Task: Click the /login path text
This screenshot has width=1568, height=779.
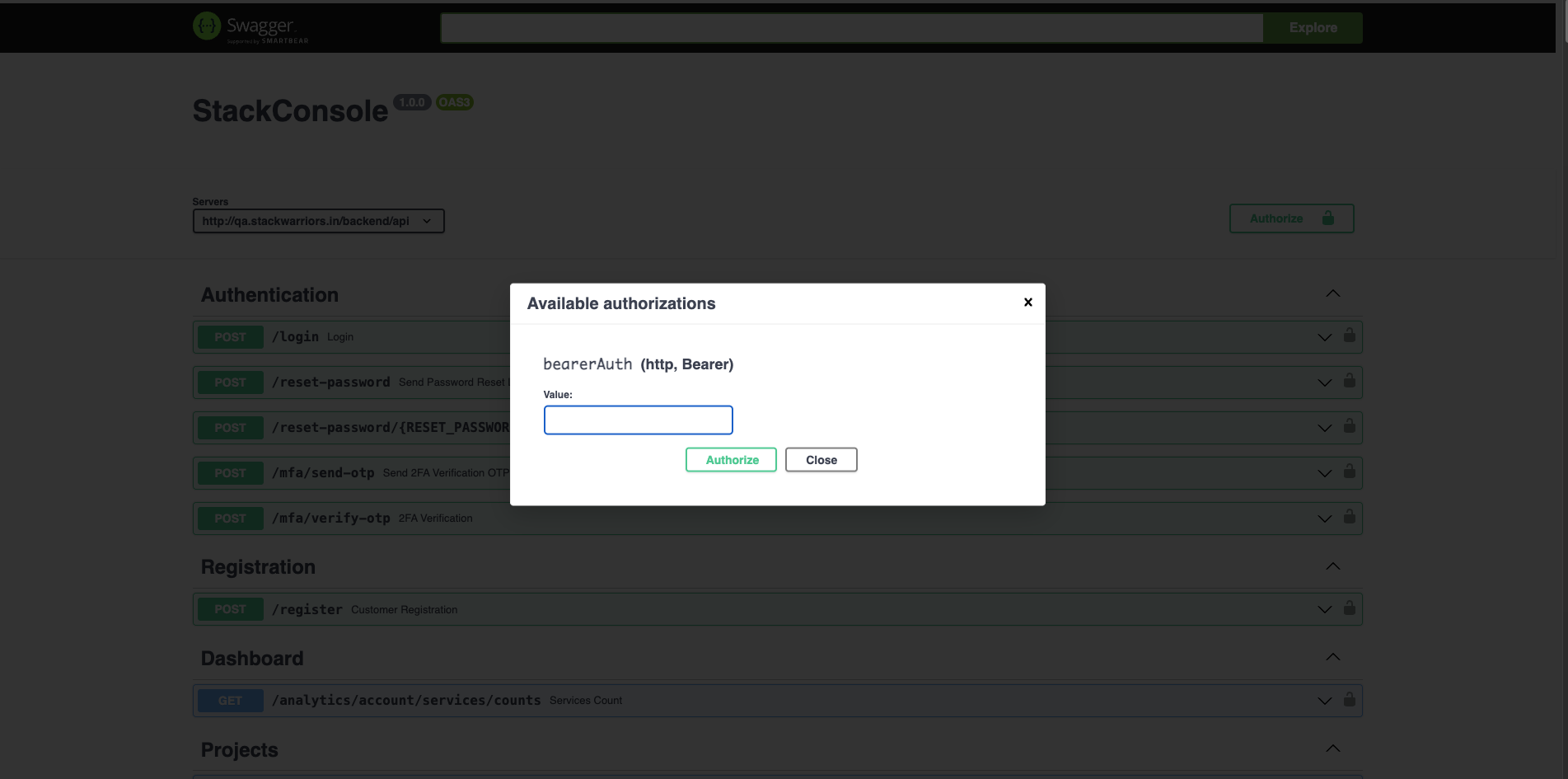Action: [295, 337]
